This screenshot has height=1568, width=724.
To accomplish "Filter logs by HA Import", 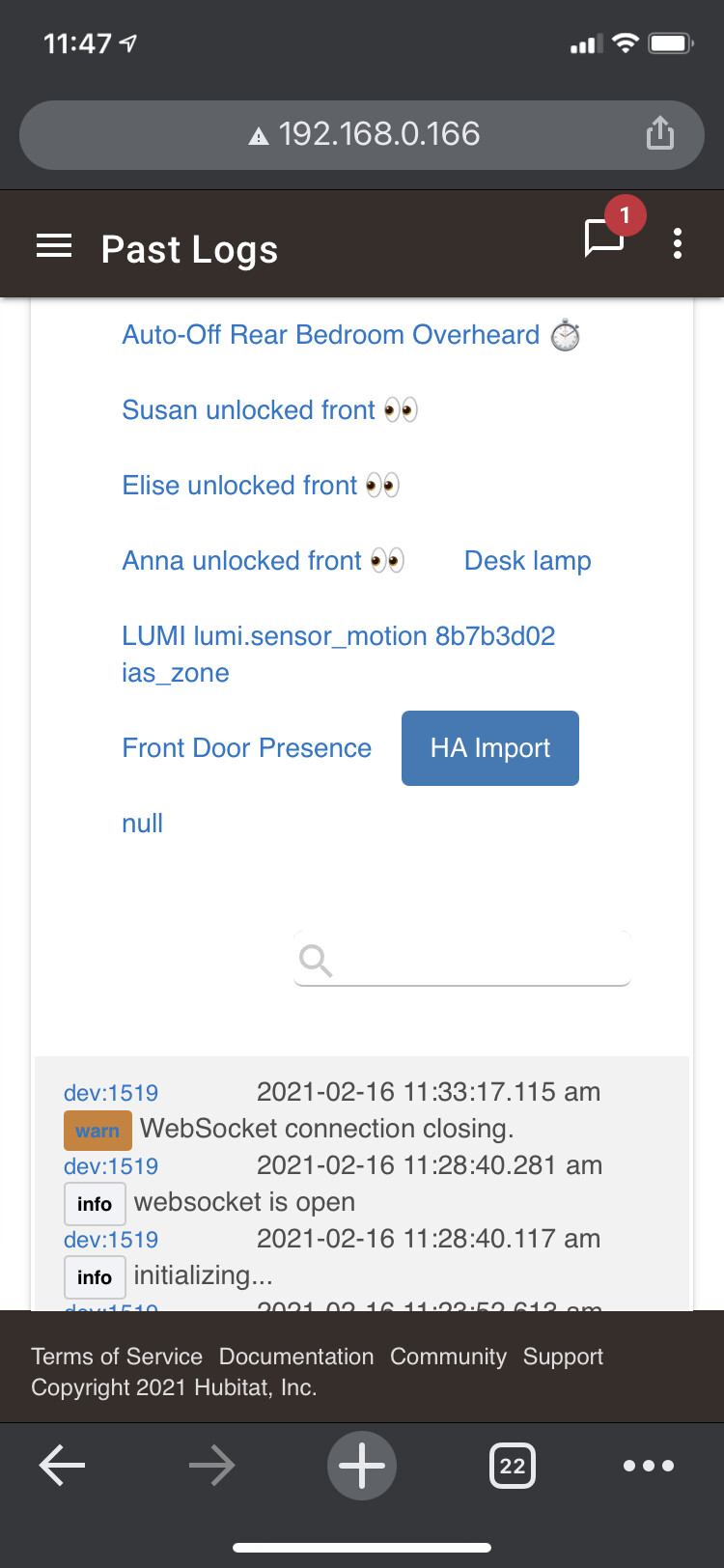I will point(490,748).
